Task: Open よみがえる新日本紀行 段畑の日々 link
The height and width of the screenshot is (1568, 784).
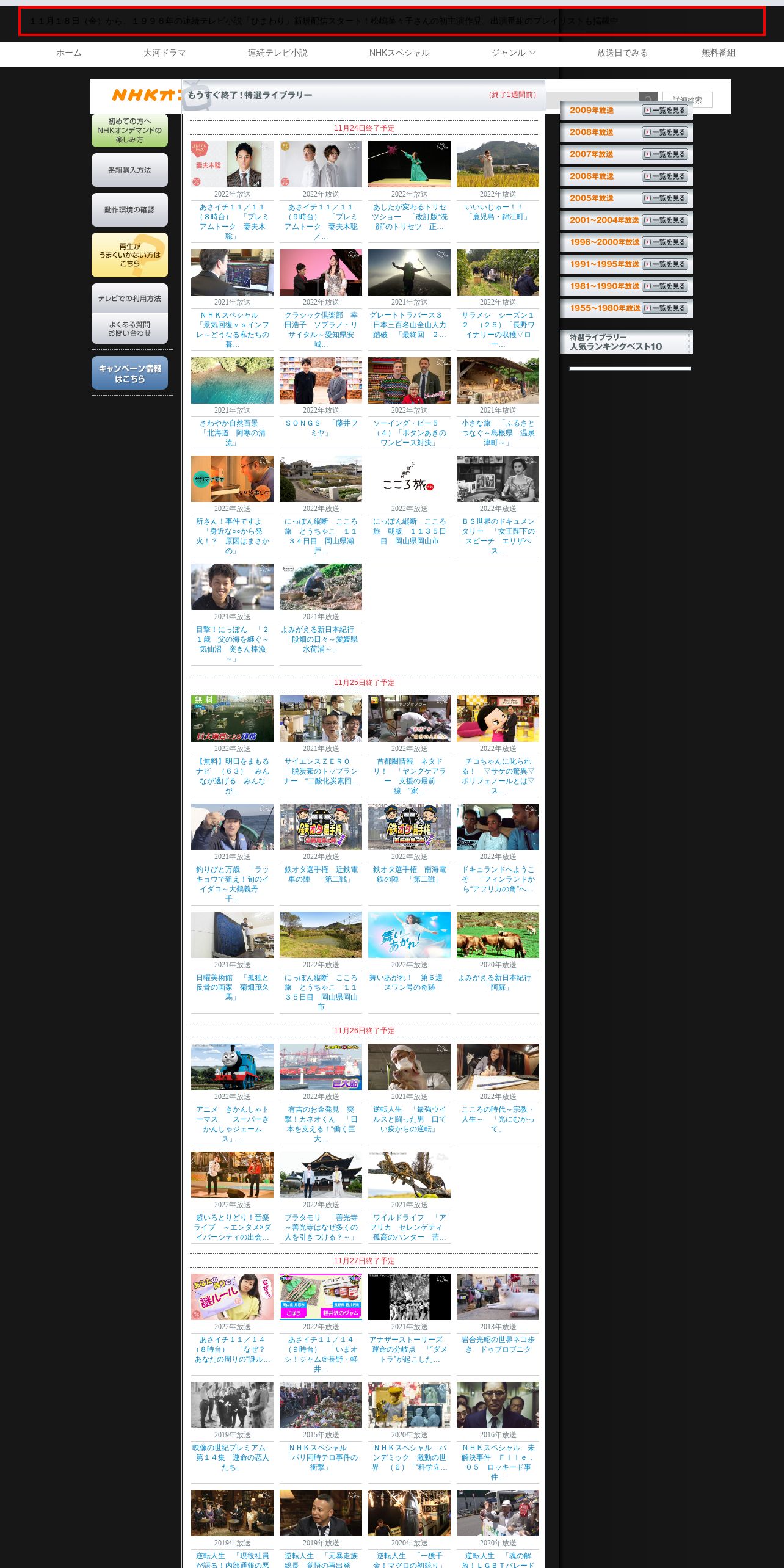Action: pyautogui.click(x=321, y=640)
